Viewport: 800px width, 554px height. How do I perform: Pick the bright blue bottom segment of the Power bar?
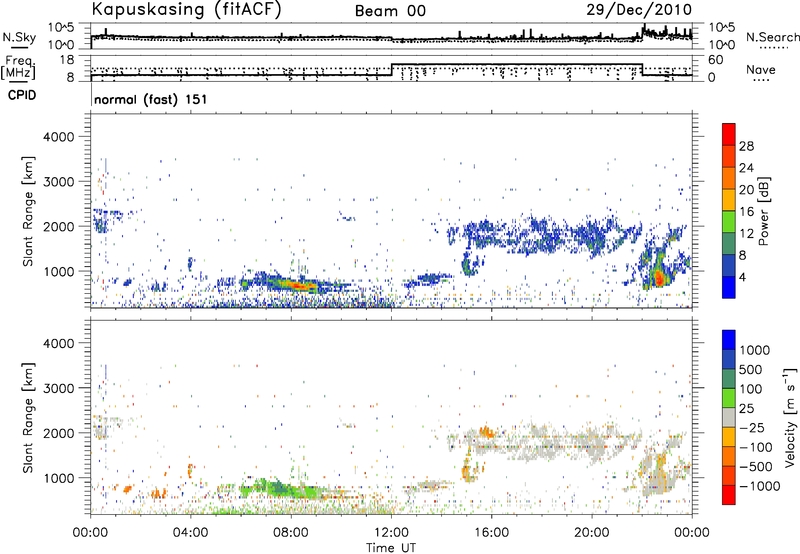coord(729,287)
